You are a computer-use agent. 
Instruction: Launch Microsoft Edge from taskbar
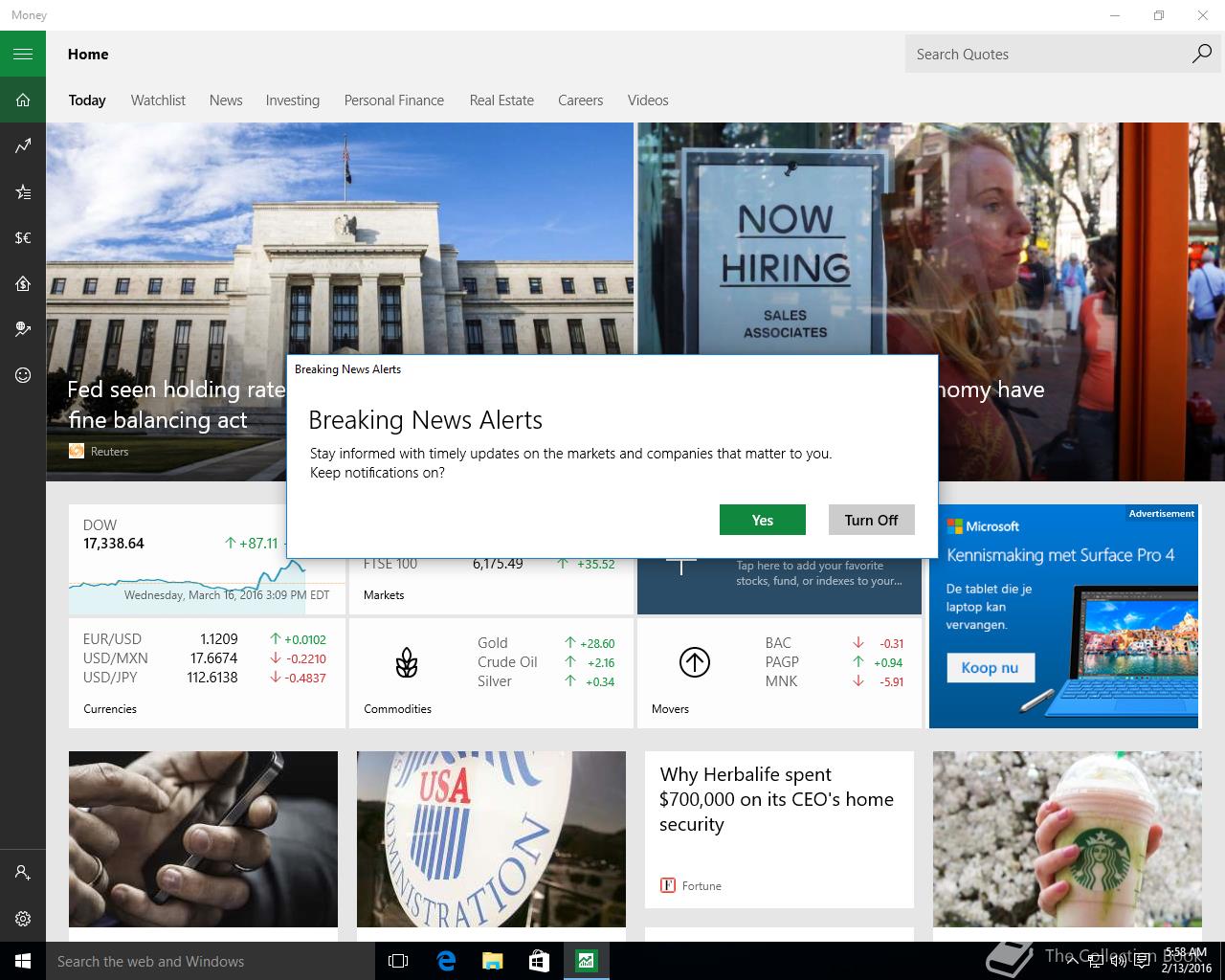[446, 961]
